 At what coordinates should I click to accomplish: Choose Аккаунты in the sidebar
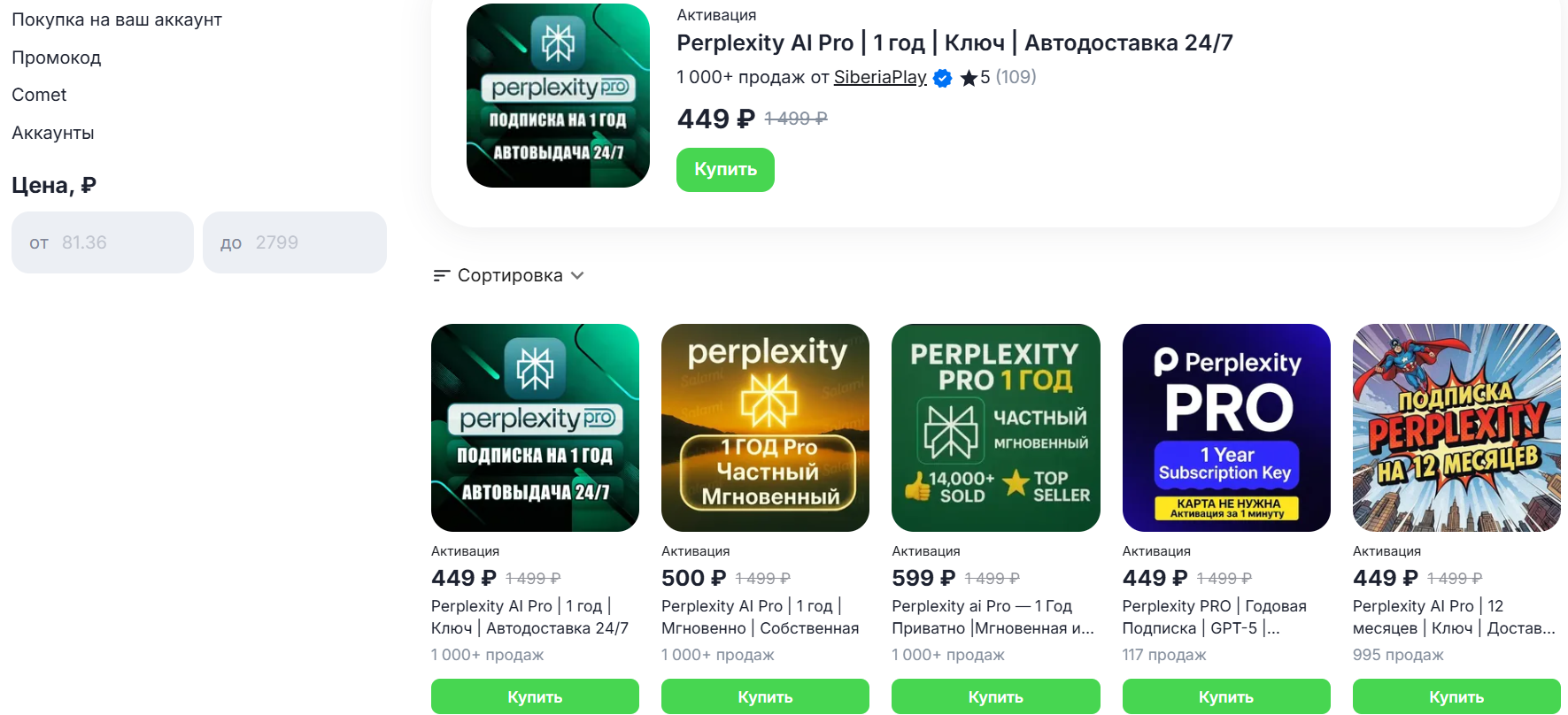53,133
